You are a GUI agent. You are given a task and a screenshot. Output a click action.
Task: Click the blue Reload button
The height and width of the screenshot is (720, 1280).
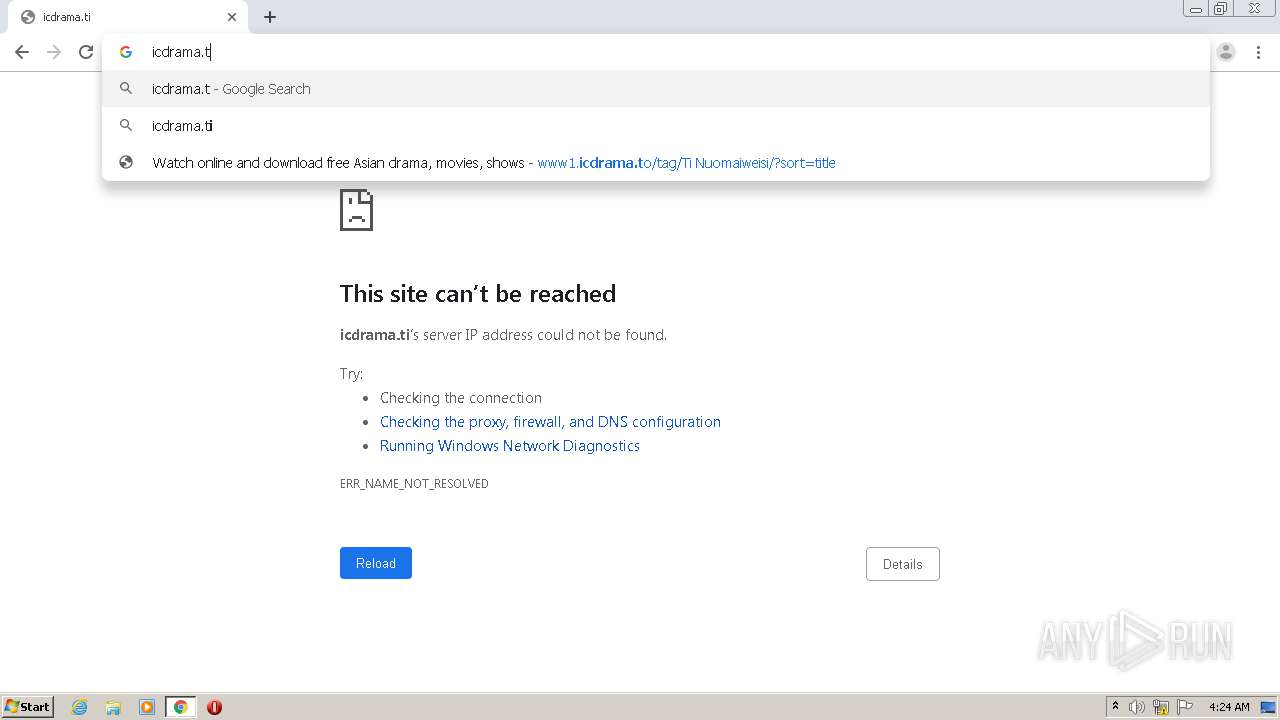(376, 563)
